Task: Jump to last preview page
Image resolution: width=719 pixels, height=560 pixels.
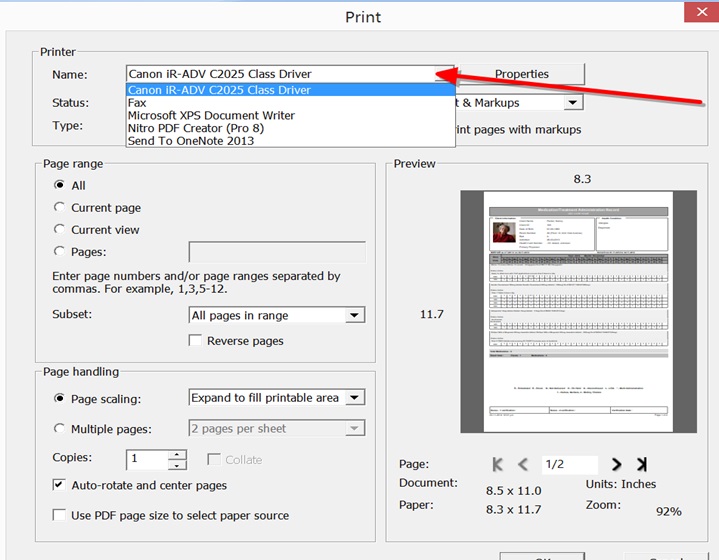Action: coord(641,464)
